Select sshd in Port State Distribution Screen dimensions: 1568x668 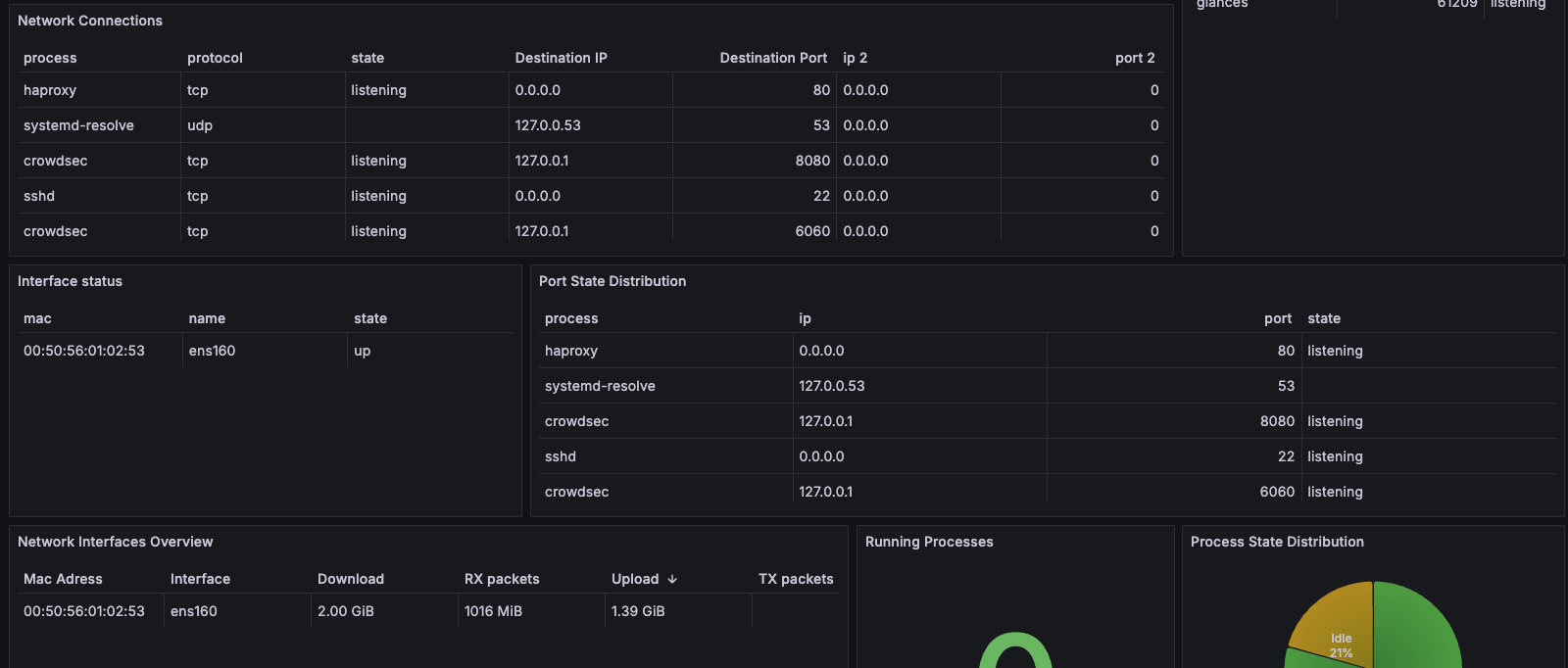(x=561, y=456)
